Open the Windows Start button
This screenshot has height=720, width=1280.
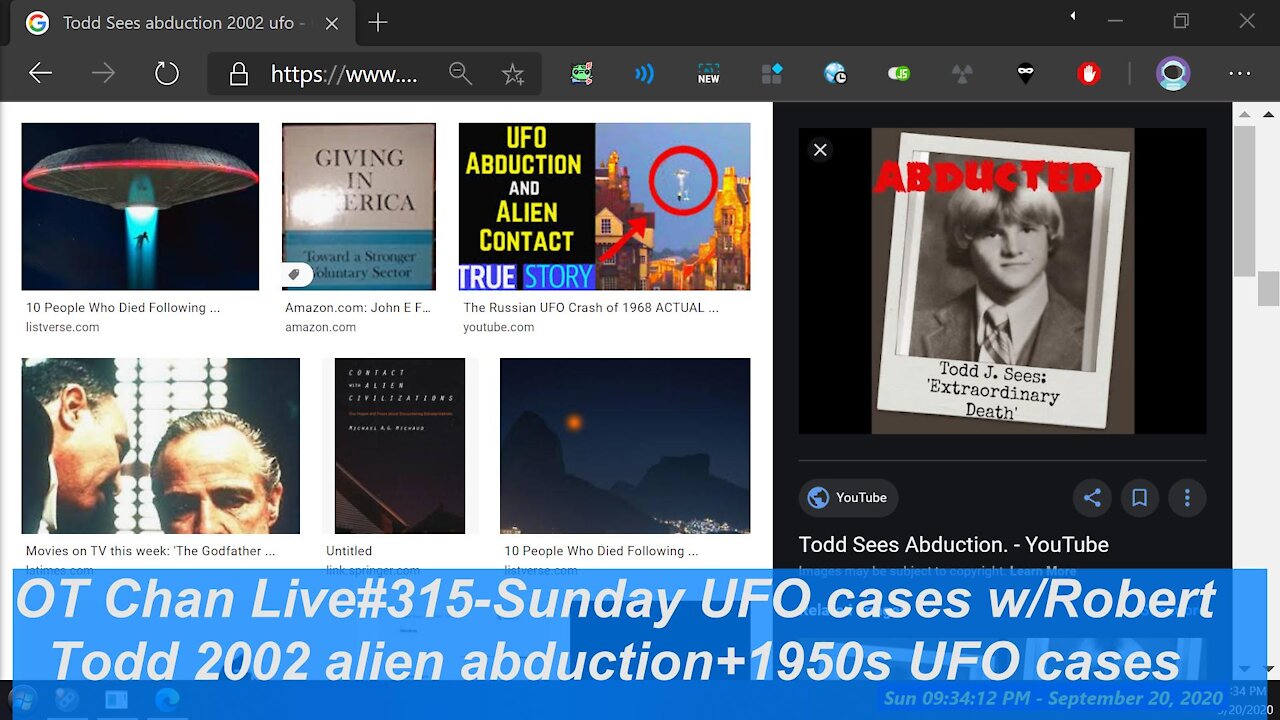point(22,699)
